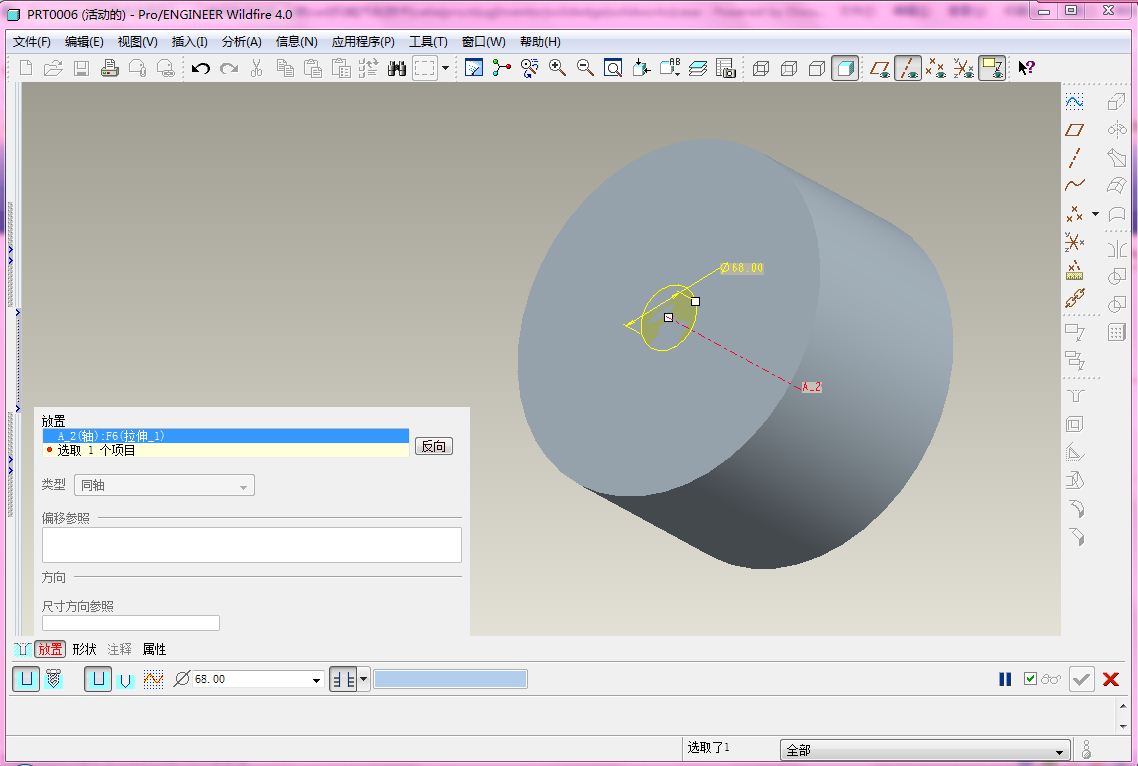This screenshot has width=1138, height=766.
Task: Switch to the 属性 tab
Action: pos(155,649)
